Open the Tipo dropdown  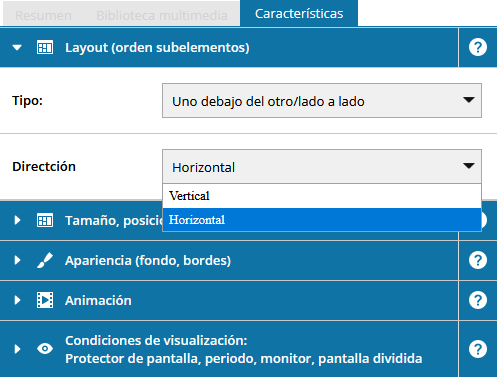pos(322,100)
